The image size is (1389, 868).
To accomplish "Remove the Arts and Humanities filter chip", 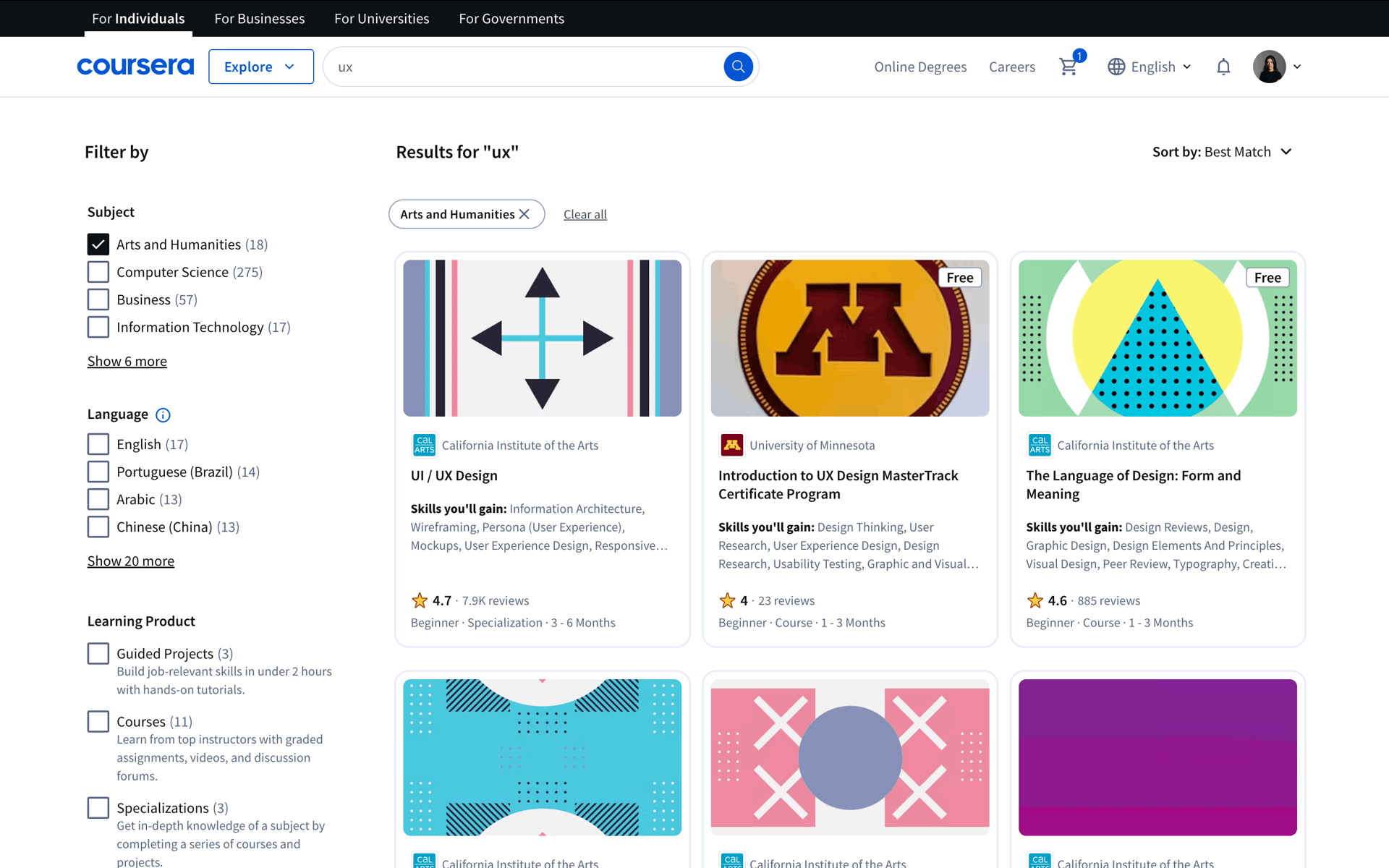I will pyautogui.click(x=524, y=214).
